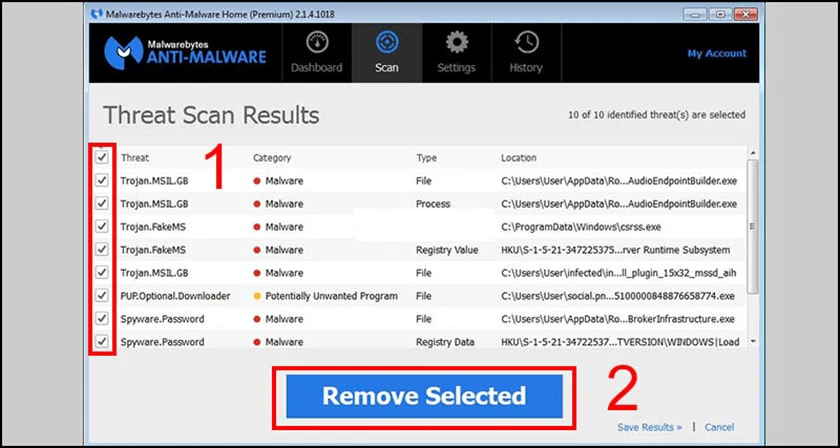The height and width of the screenshot is (448, 840).
Task: Select the PUP.Optional.Downloader threat name
Action: coord(175,296)
